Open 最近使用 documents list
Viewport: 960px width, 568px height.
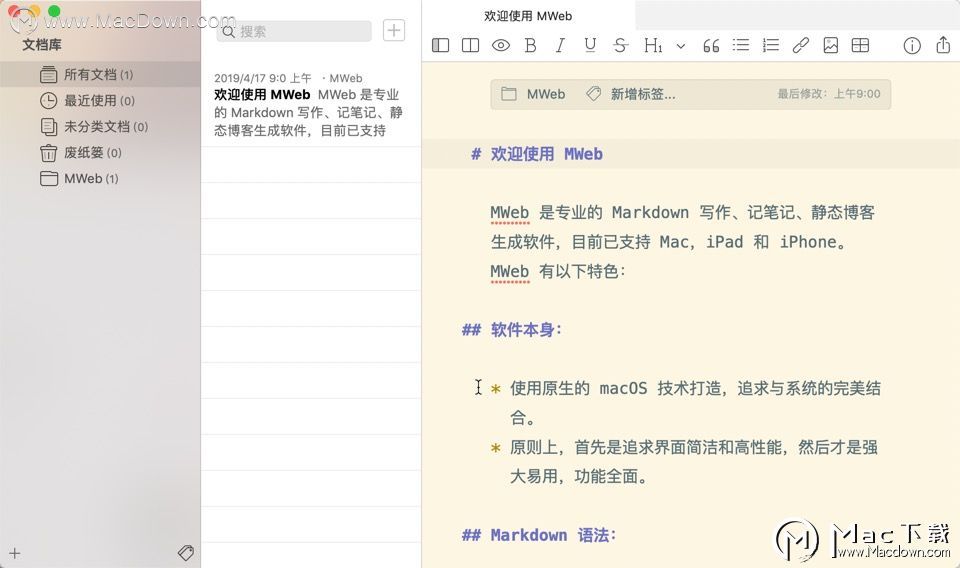click(100, 100)
